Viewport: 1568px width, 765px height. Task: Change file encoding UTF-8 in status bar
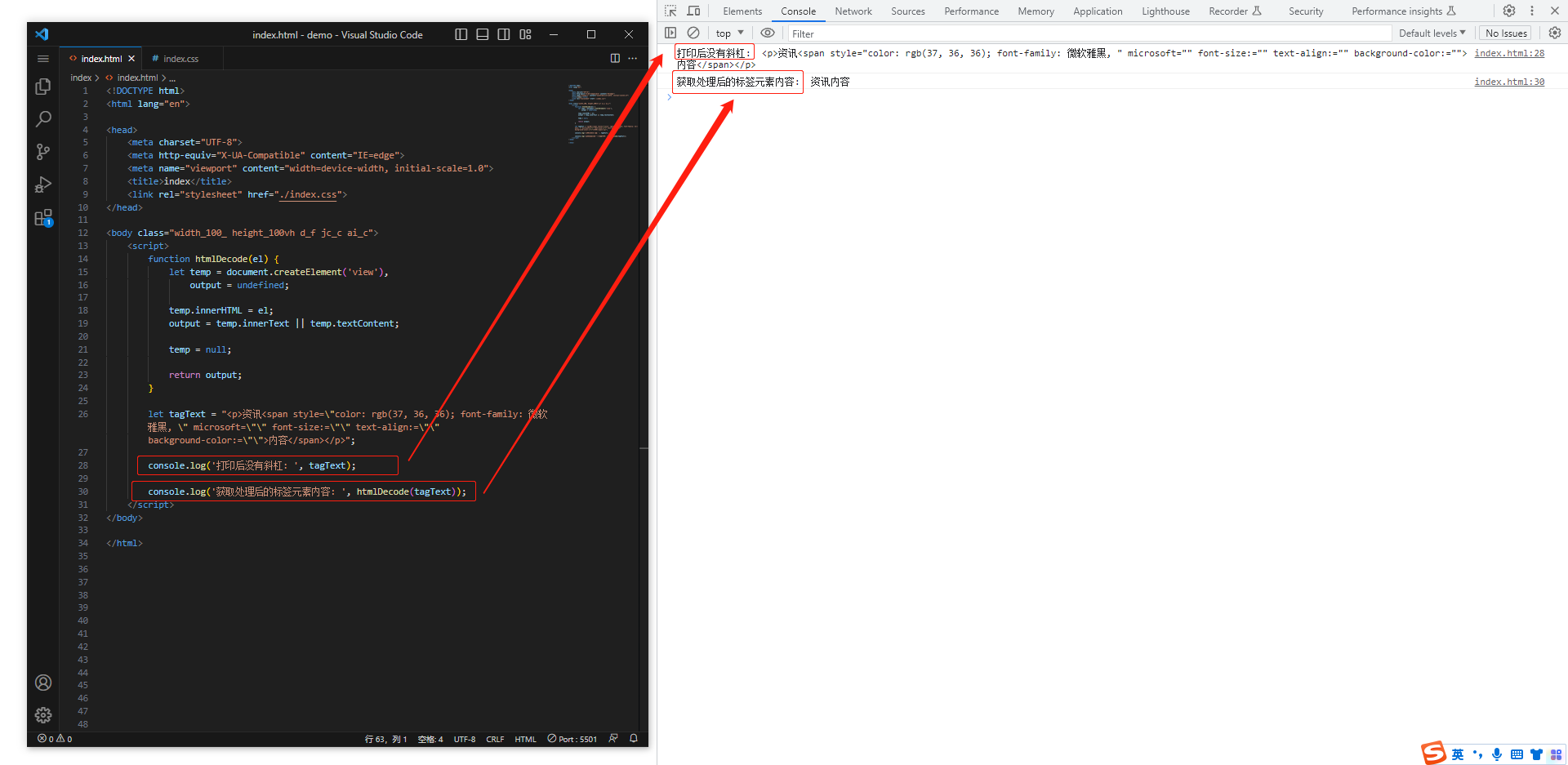coord(465,739)
